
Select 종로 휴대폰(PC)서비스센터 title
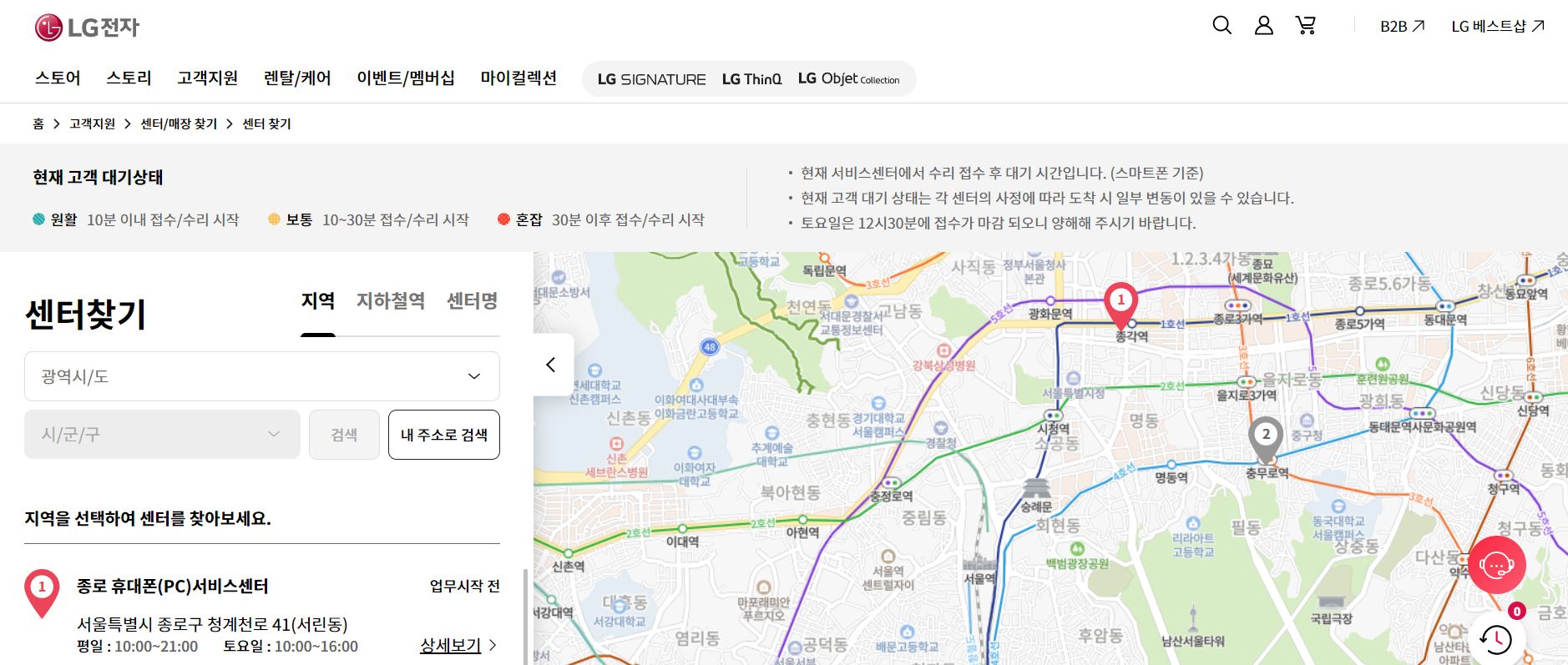coord(173,587)
